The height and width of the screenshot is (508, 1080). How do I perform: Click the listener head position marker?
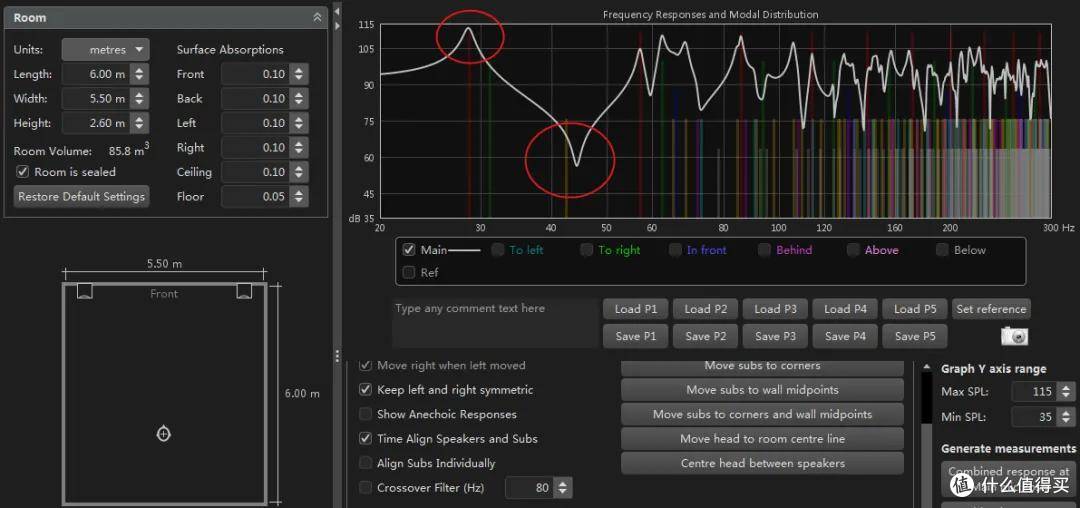tap(163, 434)
